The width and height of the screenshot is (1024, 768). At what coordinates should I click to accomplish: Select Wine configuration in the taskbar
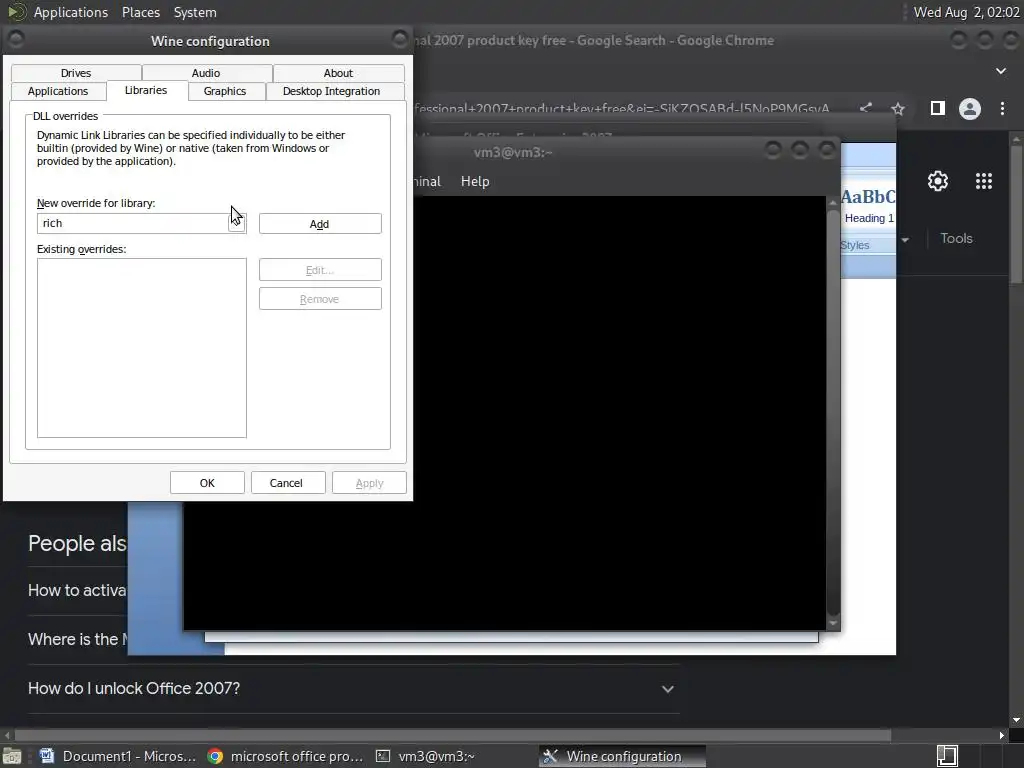click(x=622, y=756)
